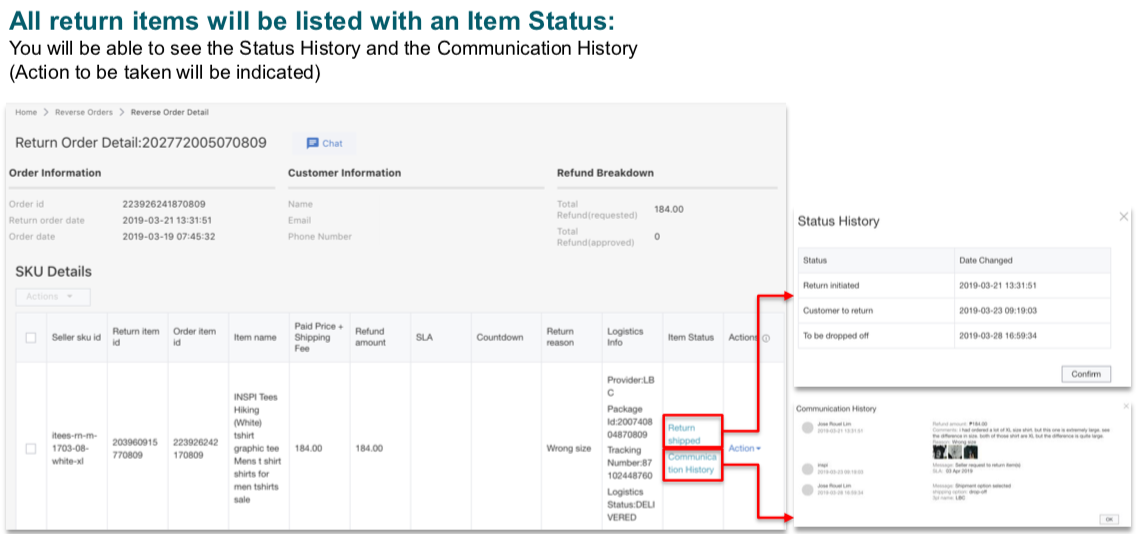
Task: Tick the select-all checkbox in table header
Action: (31, 338)
